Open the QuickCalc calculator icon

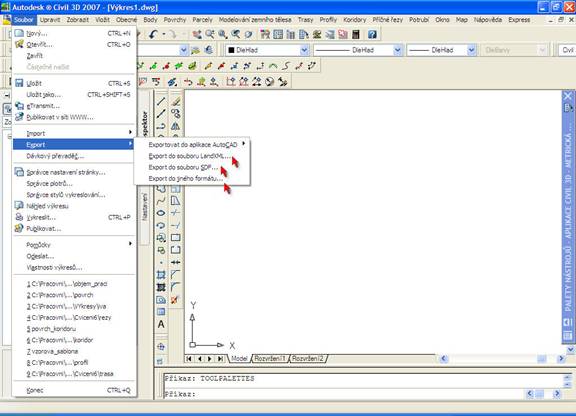coord(356,35)
